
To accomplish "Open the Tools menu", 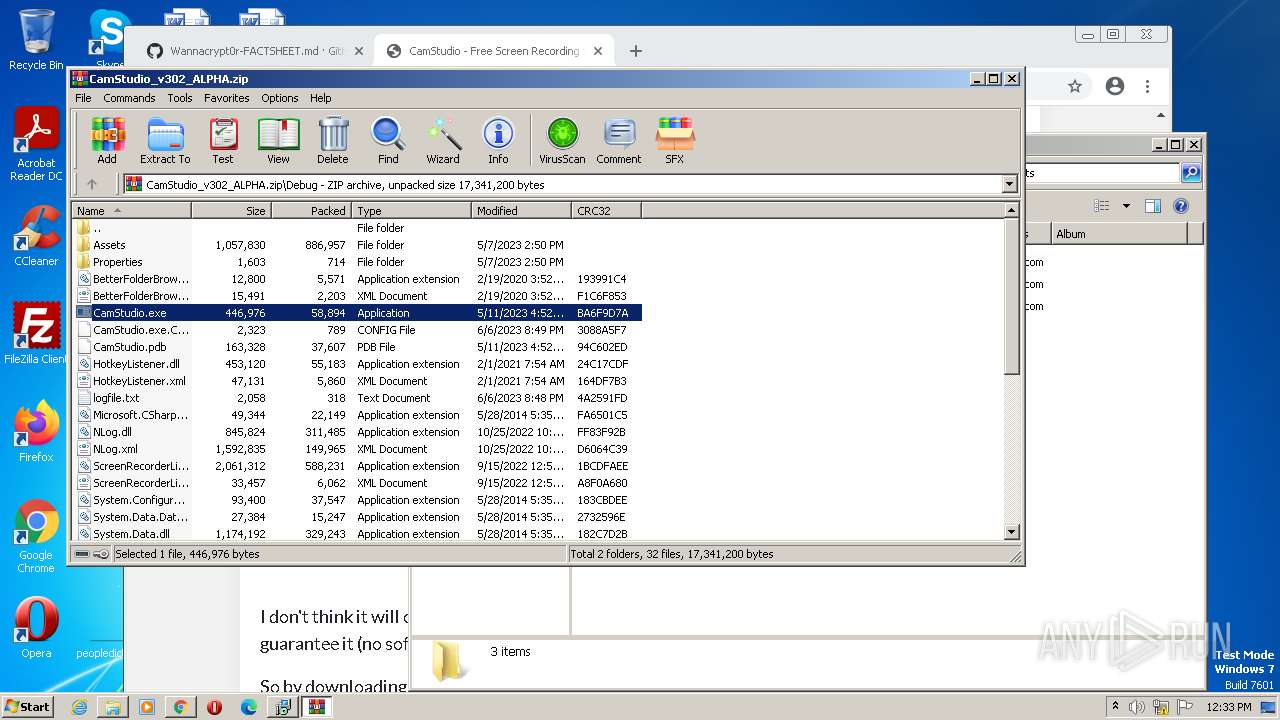I will pyautogui.click(x=180, y=98).
